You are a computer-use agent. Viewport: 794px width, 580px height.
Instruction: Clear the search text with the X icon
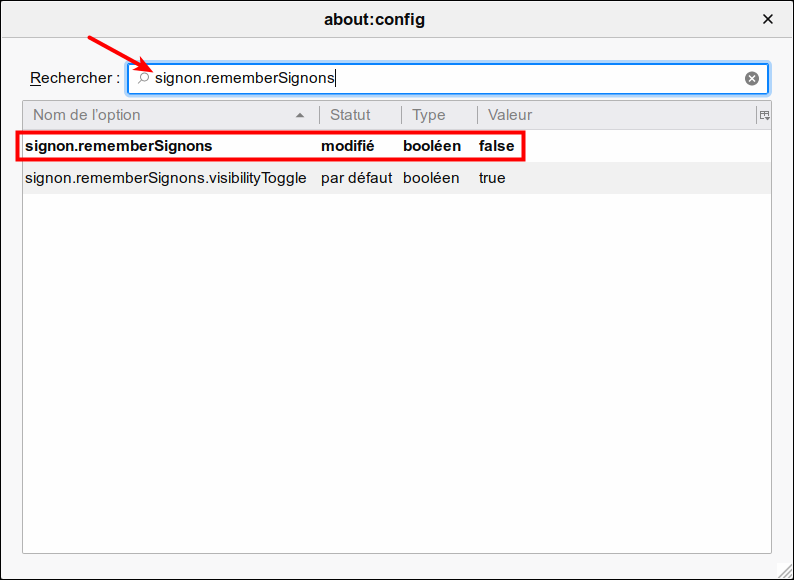pyautogui.click(x=751, y=78)
